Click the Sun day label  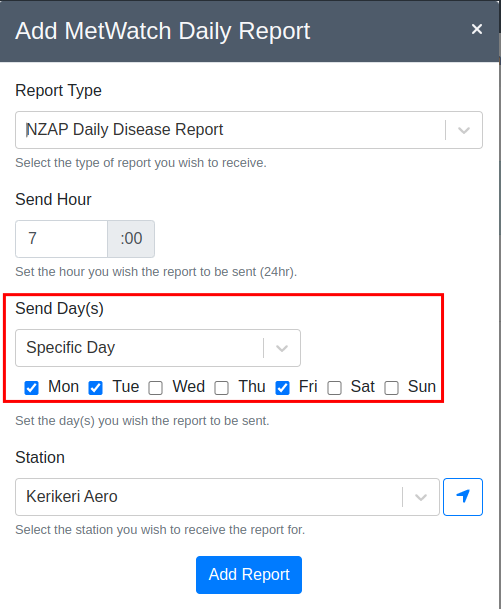point(422,387)
